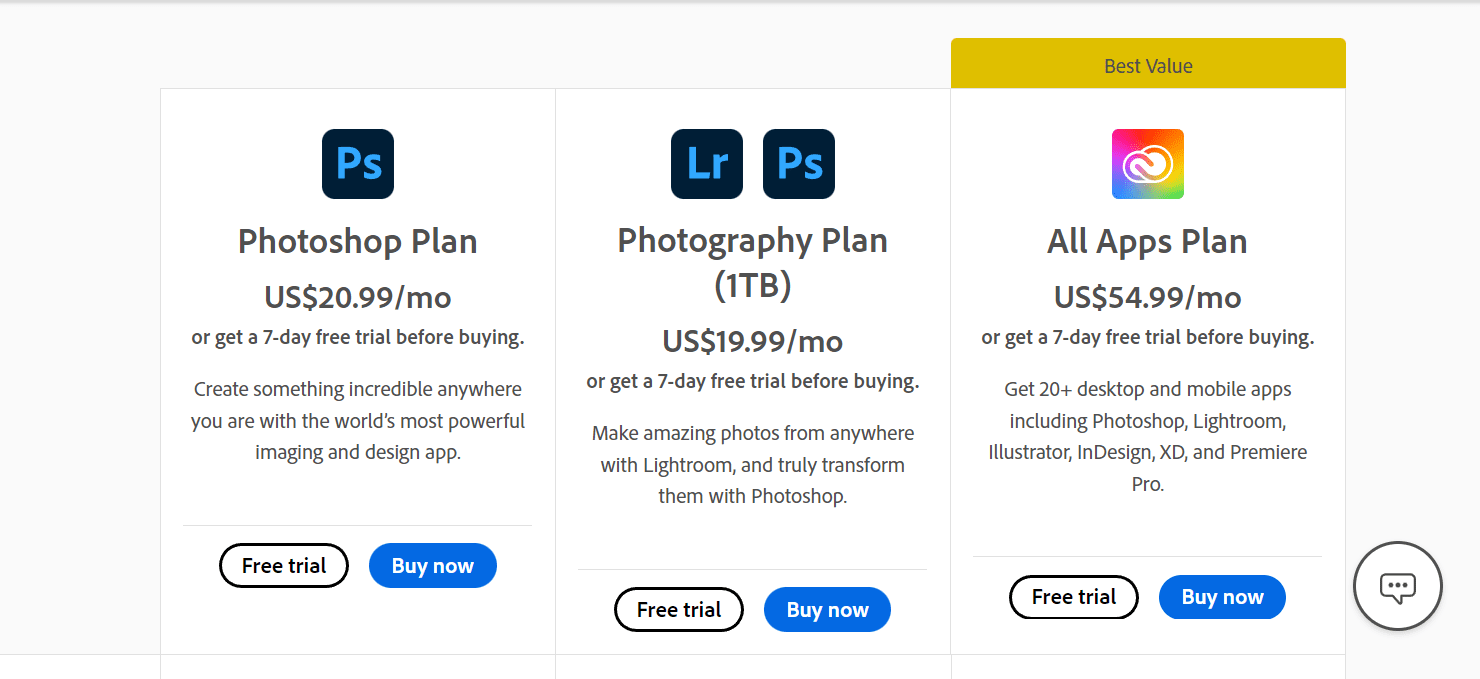Start a Free trial for the Photoshop Plan
1480x679 pixels.
(x=283, y=565)
